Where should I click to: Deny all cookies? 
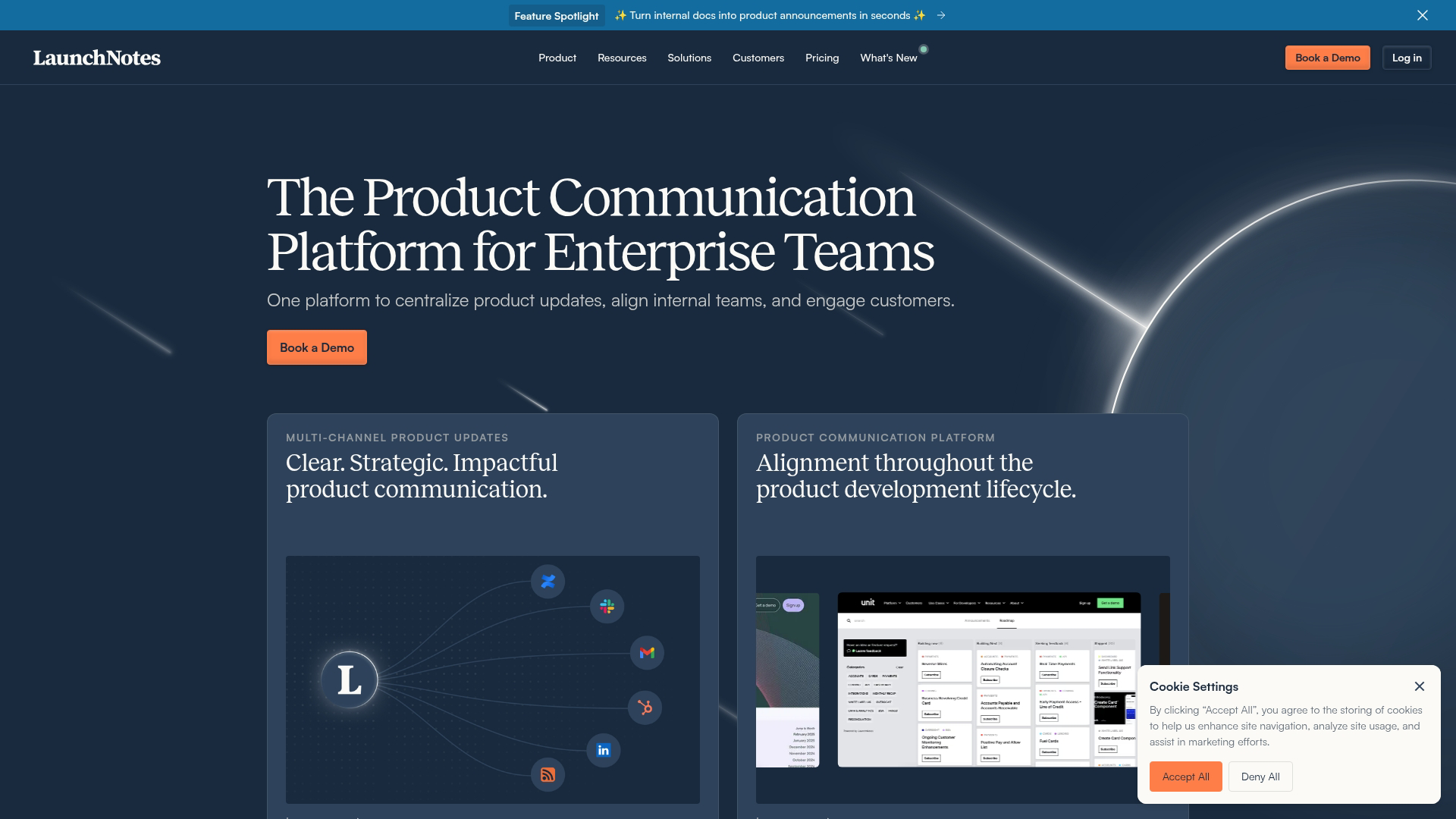click(x=1260, y=777)
